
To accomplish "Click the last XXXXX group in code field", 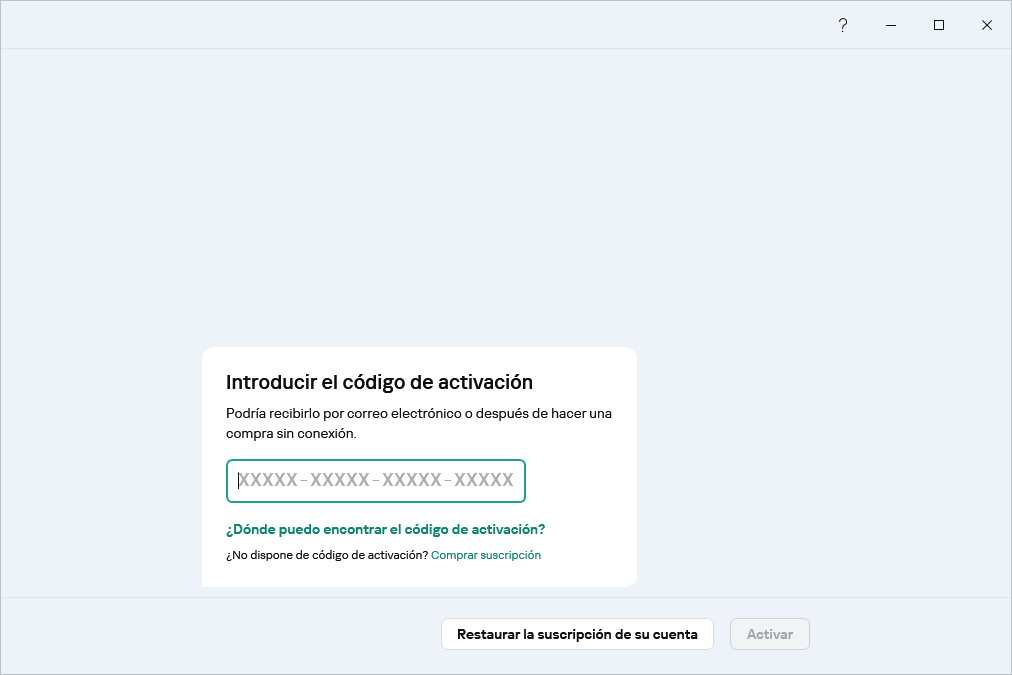I will coord(484,481).
